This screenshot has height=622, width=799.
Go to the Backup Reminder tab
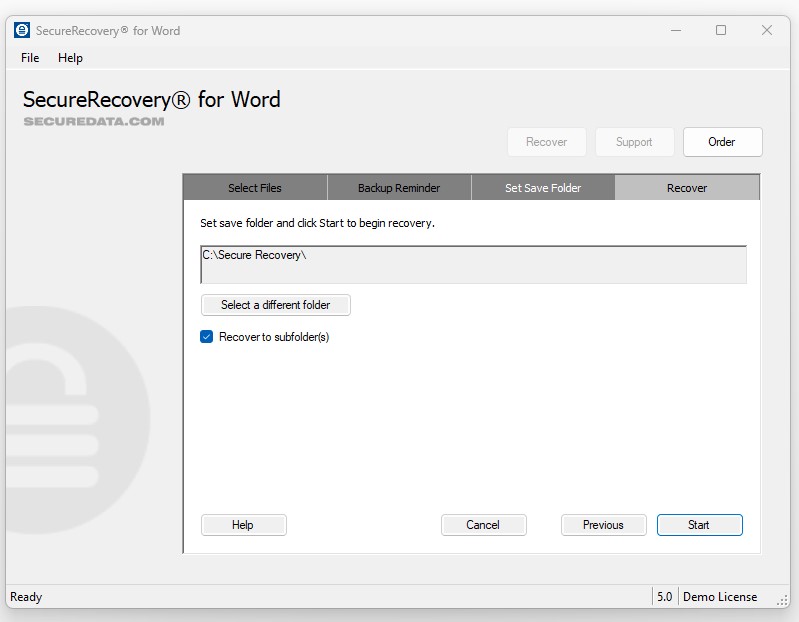coord(399,188)
